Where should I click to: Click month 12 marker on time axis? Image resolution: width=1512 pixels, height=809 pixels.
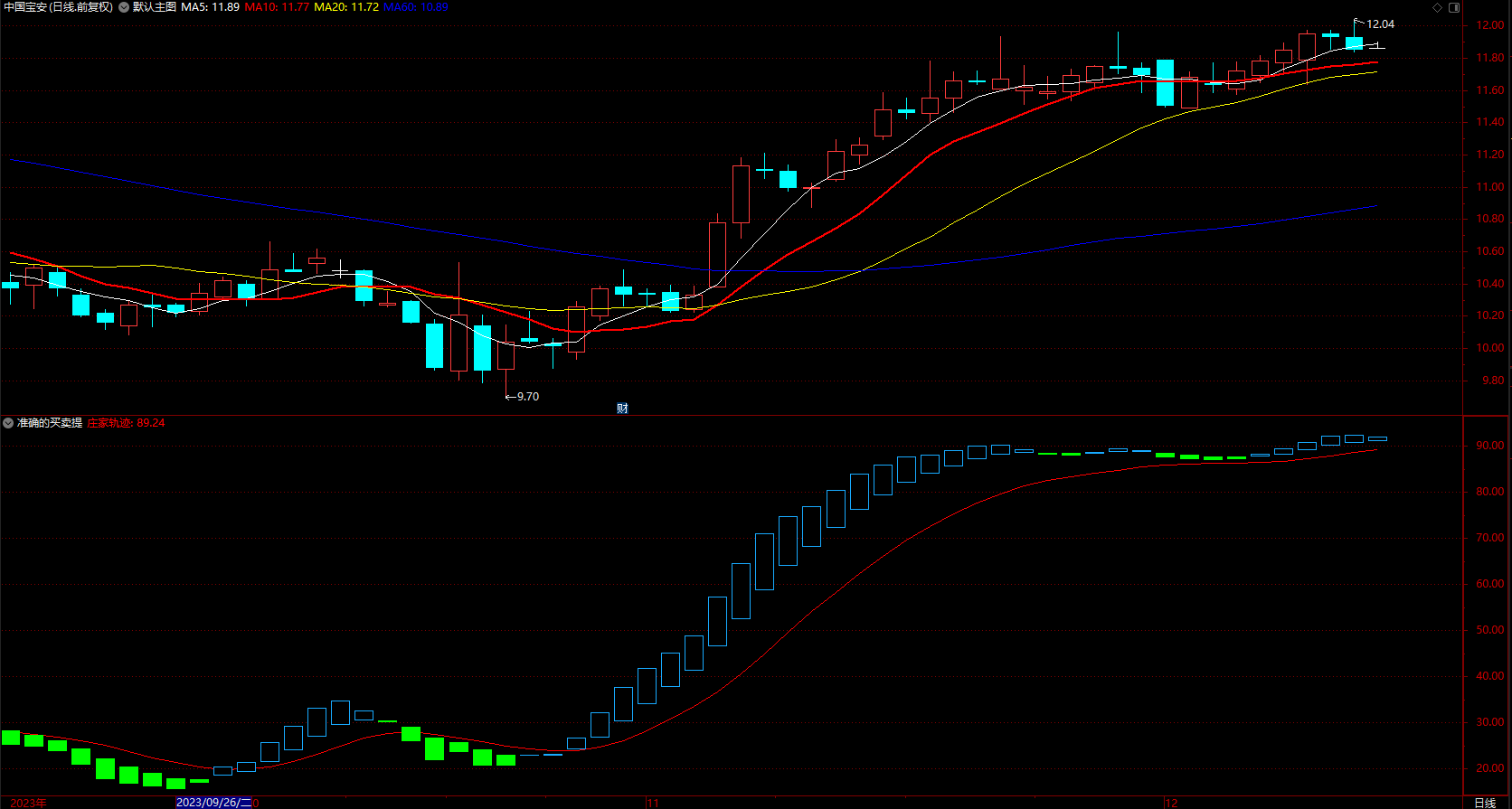(x=1171, y=803)
